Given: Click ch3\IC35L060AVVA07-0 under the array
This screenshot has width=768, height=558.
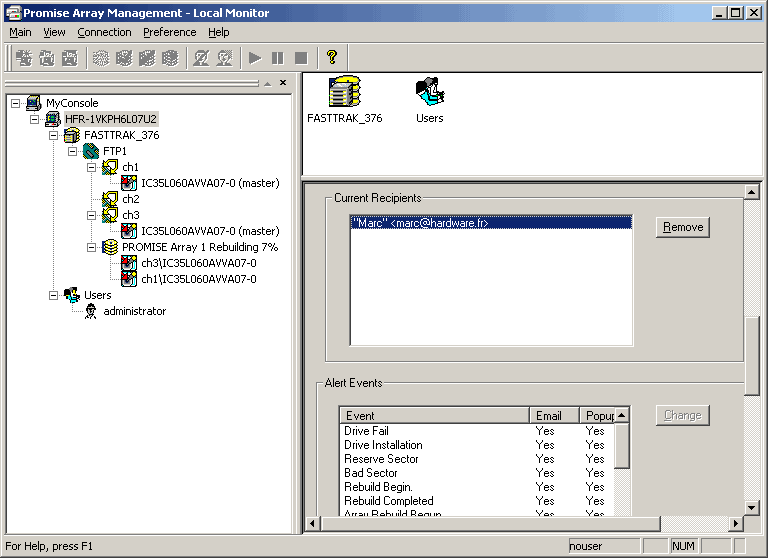Looking at the screenshot, I should tap(199, 263).
